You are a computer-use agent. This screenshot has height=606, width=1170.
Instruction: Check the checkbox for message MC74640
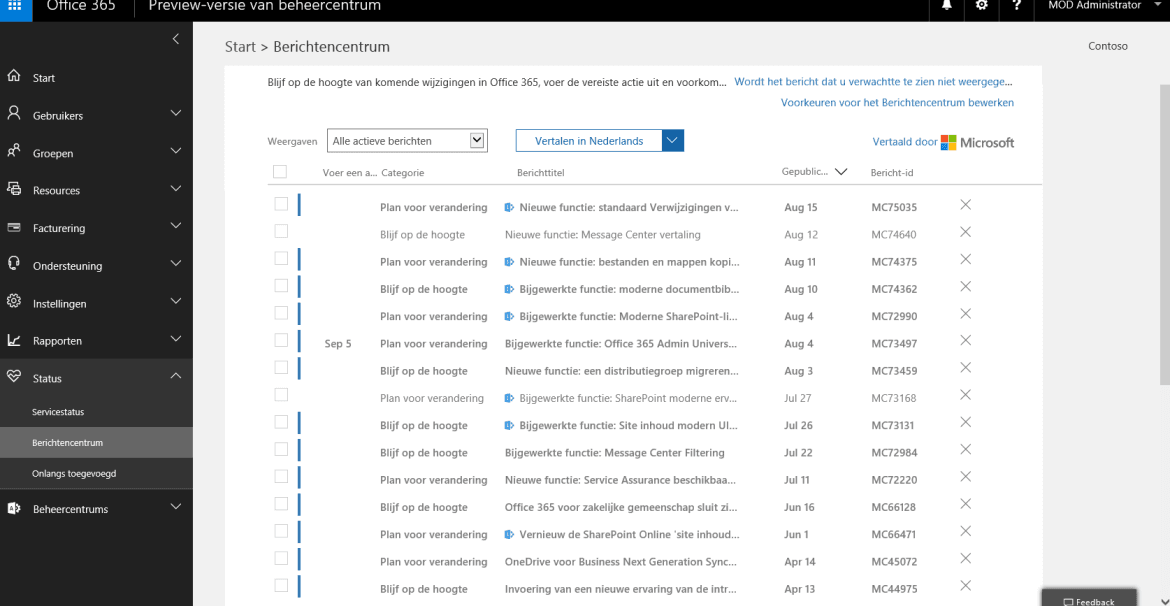[x=281, y=231]
